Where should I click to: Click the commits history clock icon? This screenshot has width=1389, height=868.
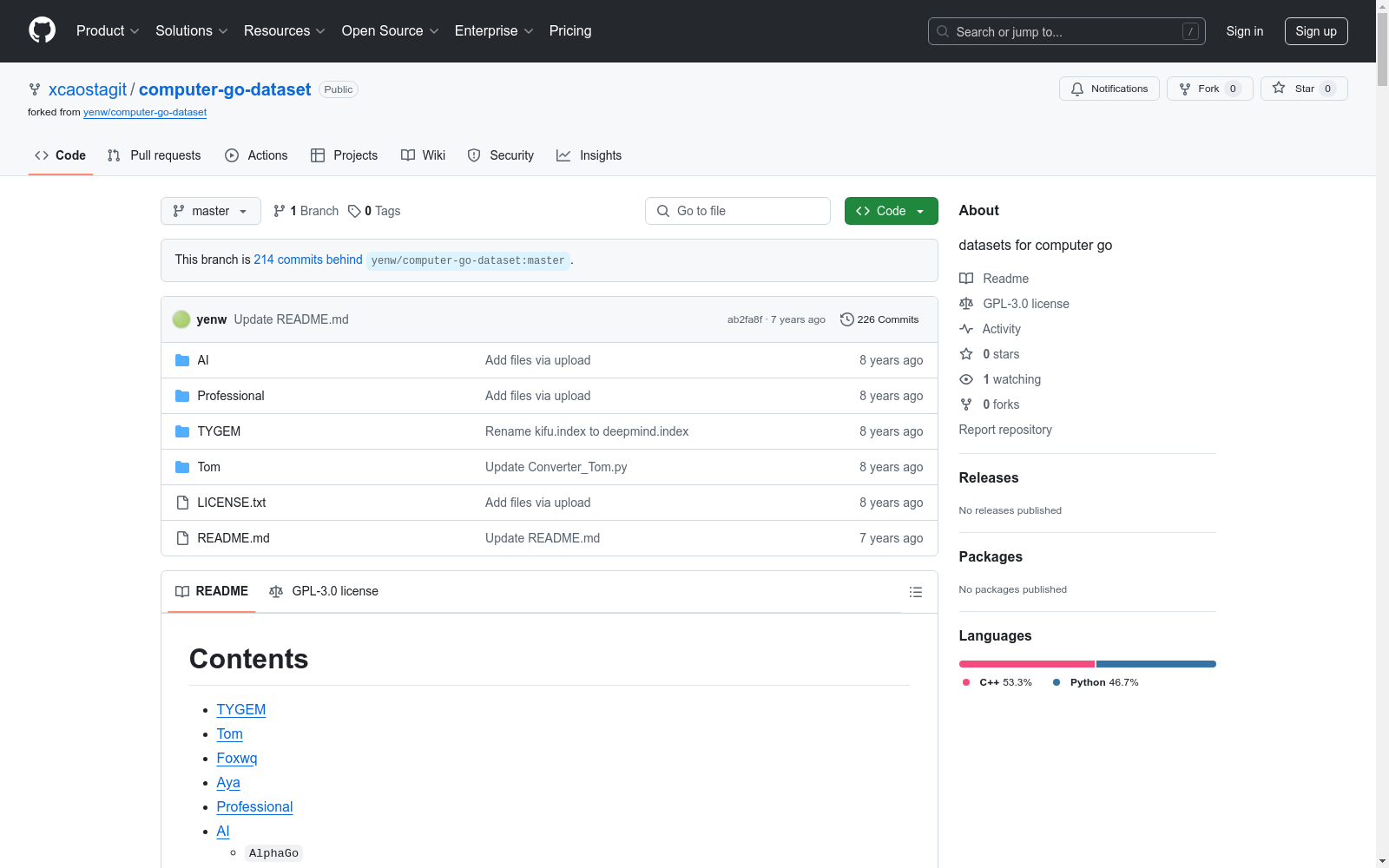[847, 319]
